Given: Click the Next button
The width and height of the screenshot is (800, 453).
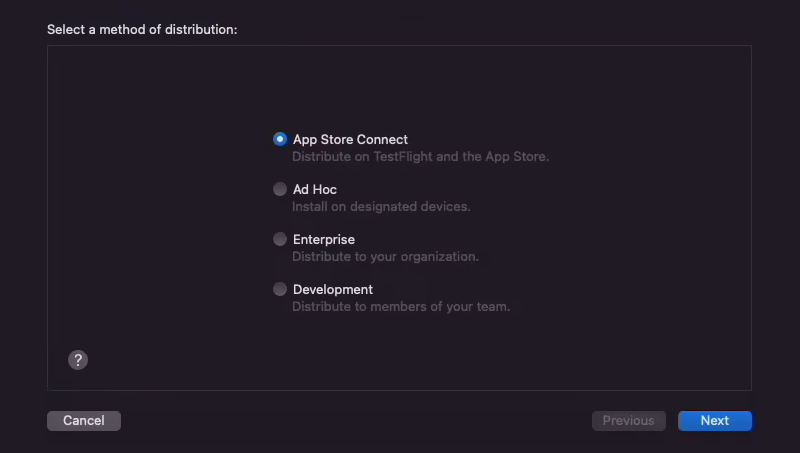Looking at the screenshot, I should tap(715, 421).
